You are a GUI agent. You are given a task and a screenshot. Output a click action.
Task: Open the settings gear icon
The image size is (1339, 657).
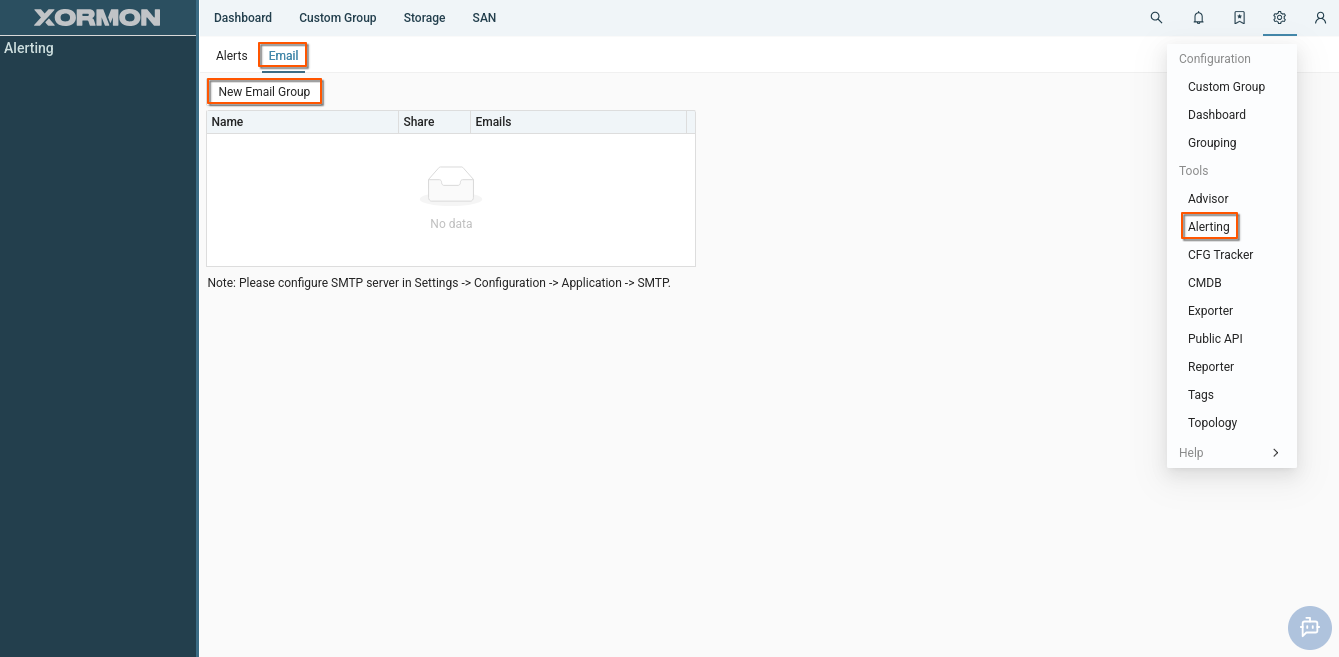pyautogui.click(x=1279, y=18)
